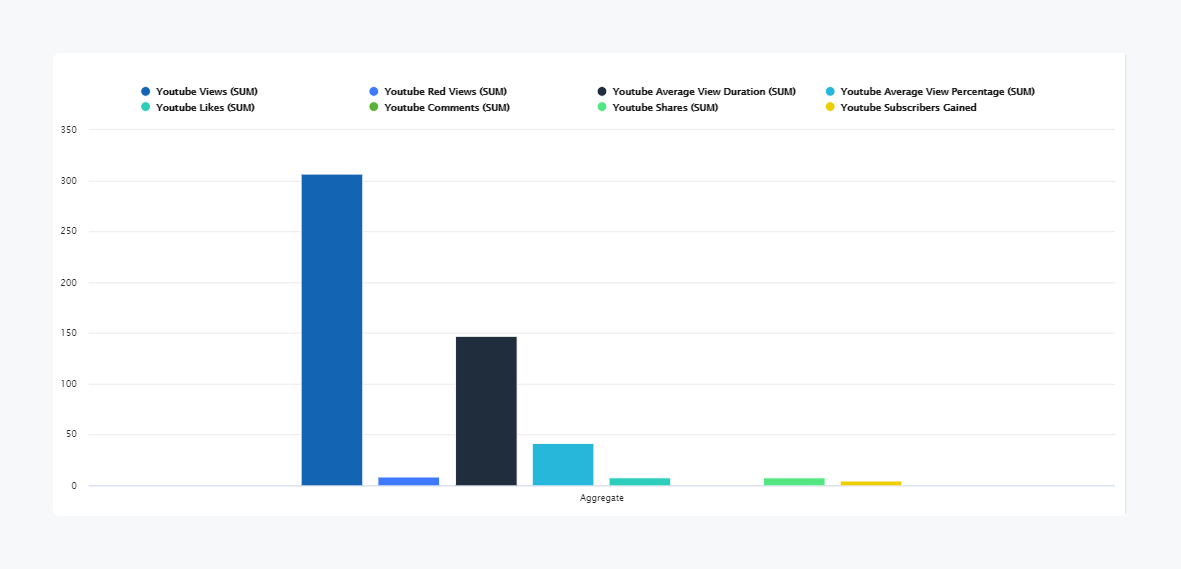Click the Youtube Subscribers Gained legend label
1181x569 pixels.
pos(908,108)
